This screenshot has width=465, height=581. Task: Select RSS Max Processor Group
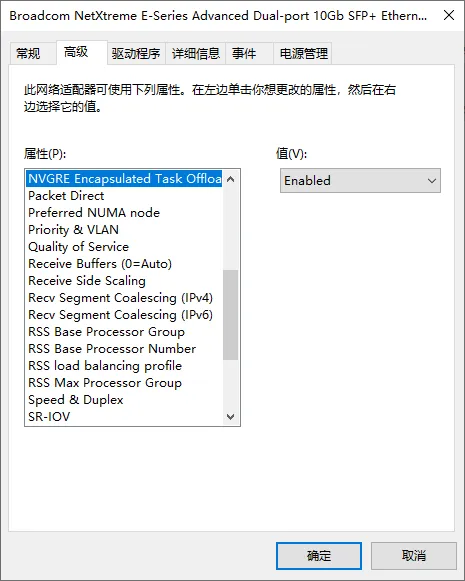tap(124, 383)
